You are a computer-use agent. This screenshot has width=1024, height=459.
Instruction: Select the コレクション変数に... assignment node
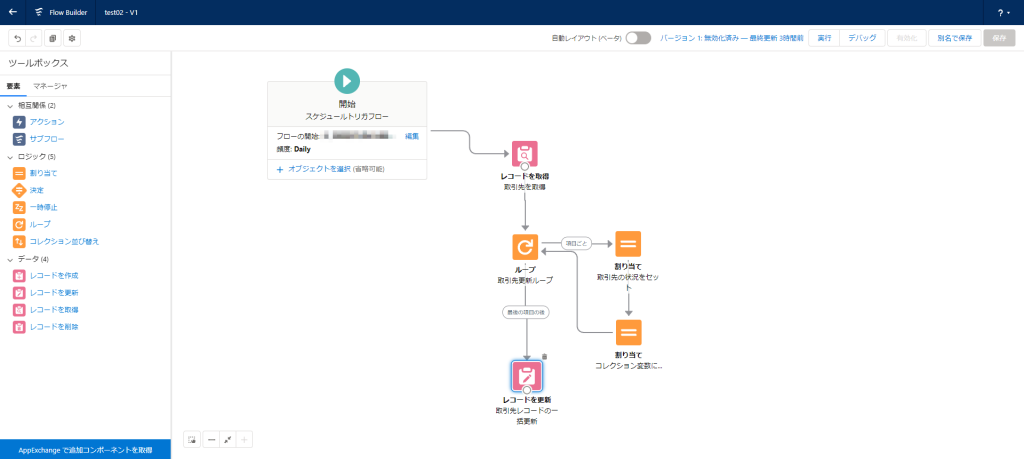(x=628, y=332)
